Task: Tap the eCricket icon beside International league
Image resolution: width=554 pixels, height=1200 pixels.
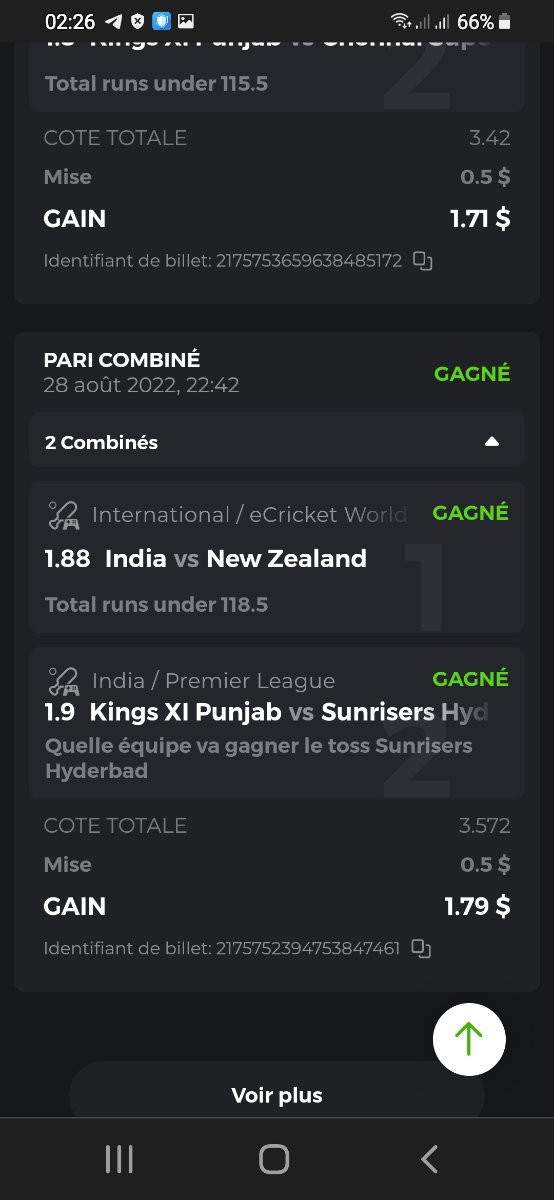Action: point(64,516)
